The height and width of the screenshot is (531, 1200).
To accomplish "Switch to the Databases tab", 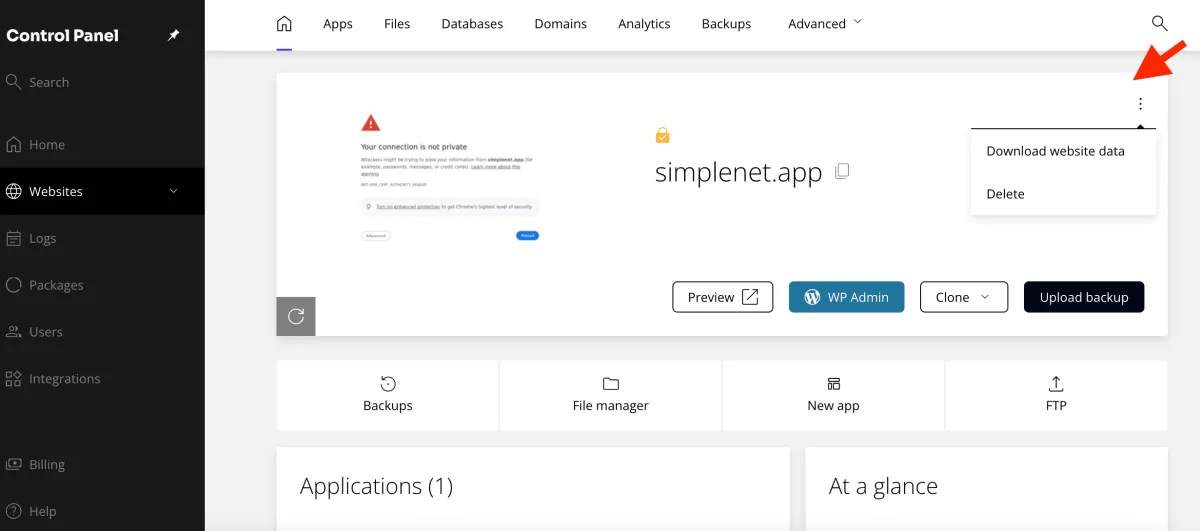I will [472, 24].
